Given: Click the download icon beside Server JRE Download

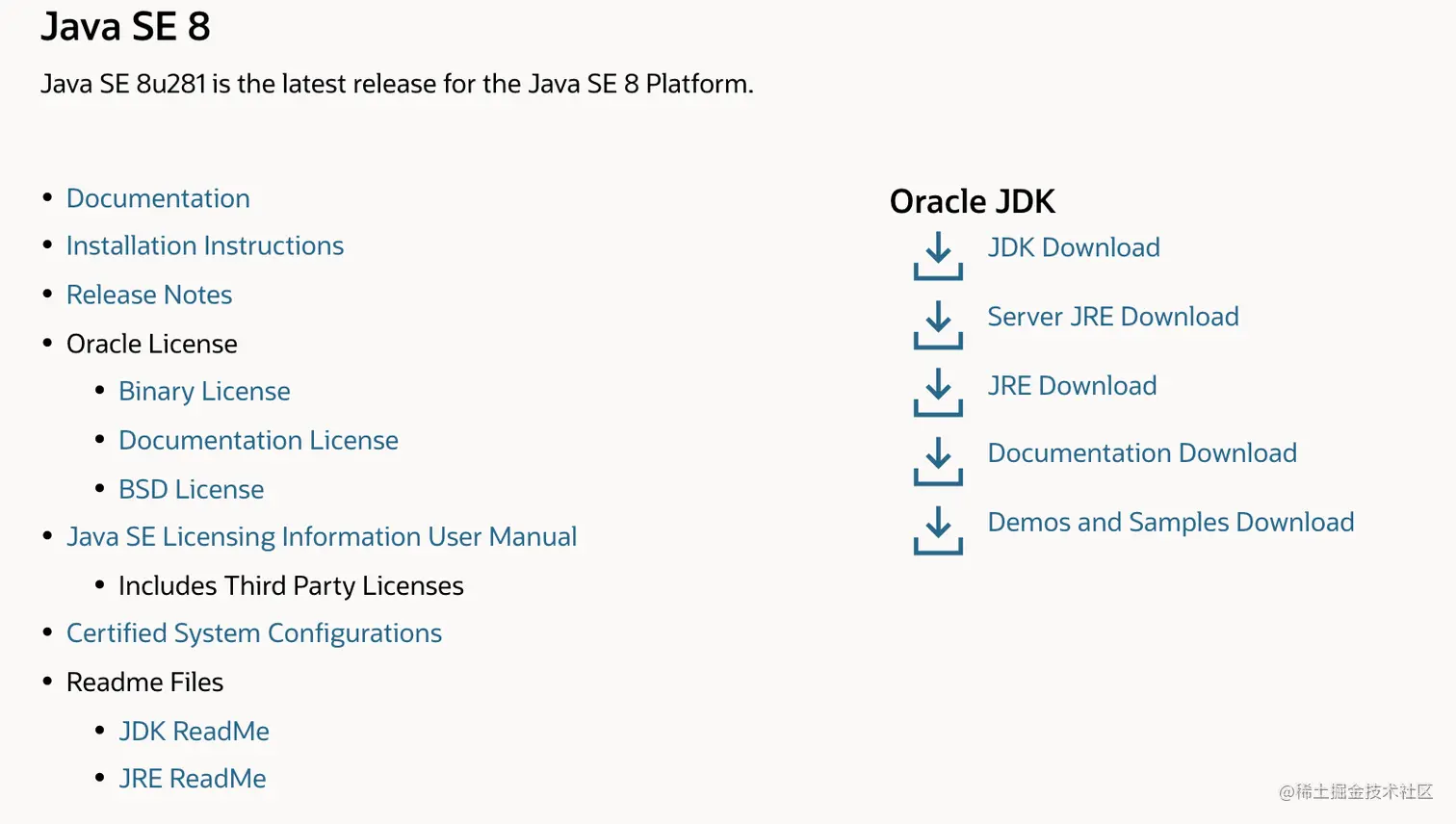Looking at the screenshot, I should pos(938,324).
